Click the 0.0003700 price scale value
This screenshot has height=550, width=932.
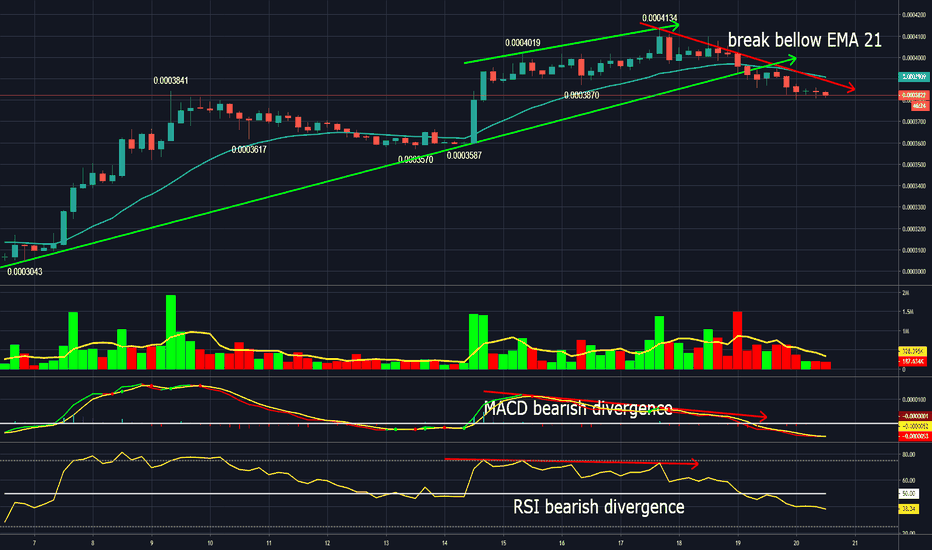click(x=914, y=122)
